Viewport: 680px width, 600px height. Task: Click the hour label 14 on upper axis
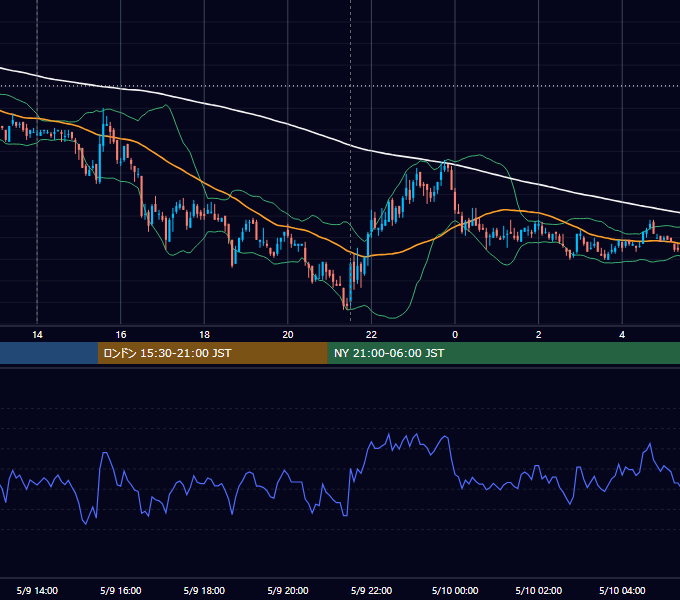click(x=37, y=335)
